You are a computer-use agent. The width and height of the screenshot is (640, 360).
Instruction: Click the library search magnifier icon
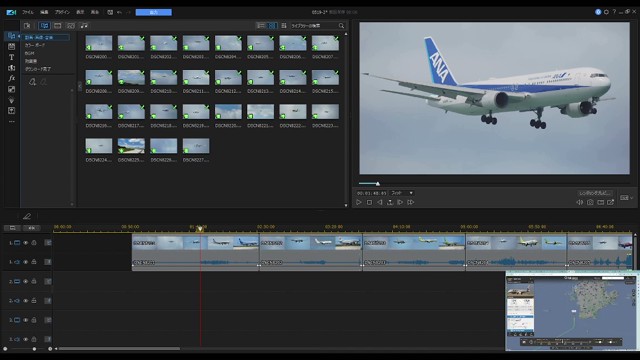pos(341,26)
